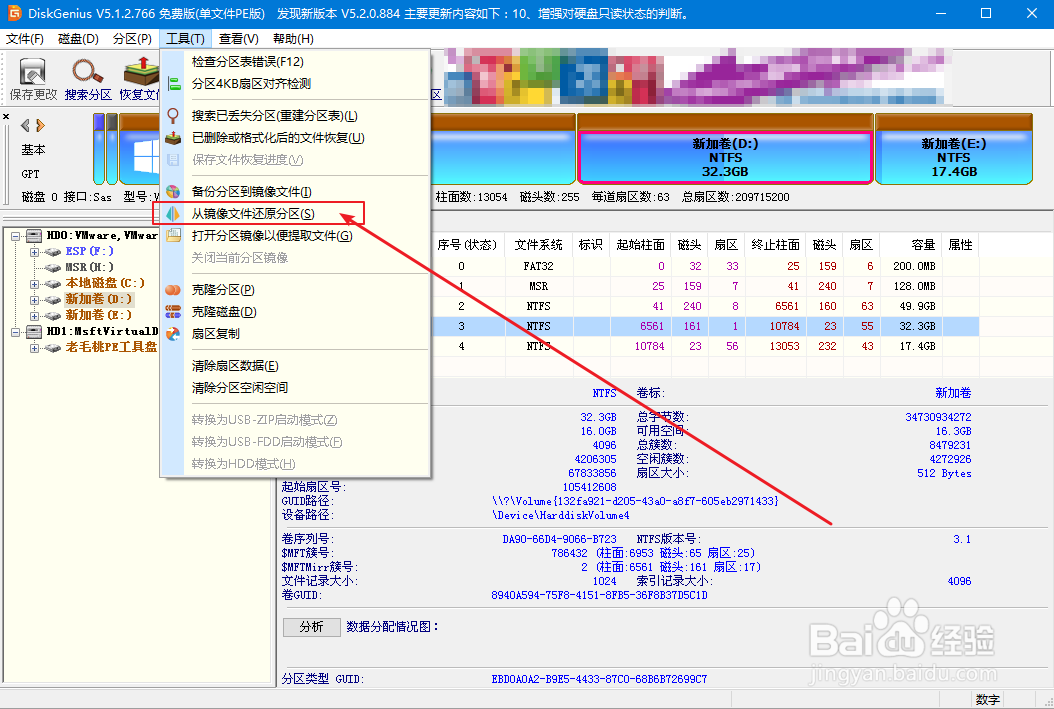This screenshot has height=709, width=1054.
Task: Click the 备份分区到镜像文件 icon
Action: [x=173, y=192]
